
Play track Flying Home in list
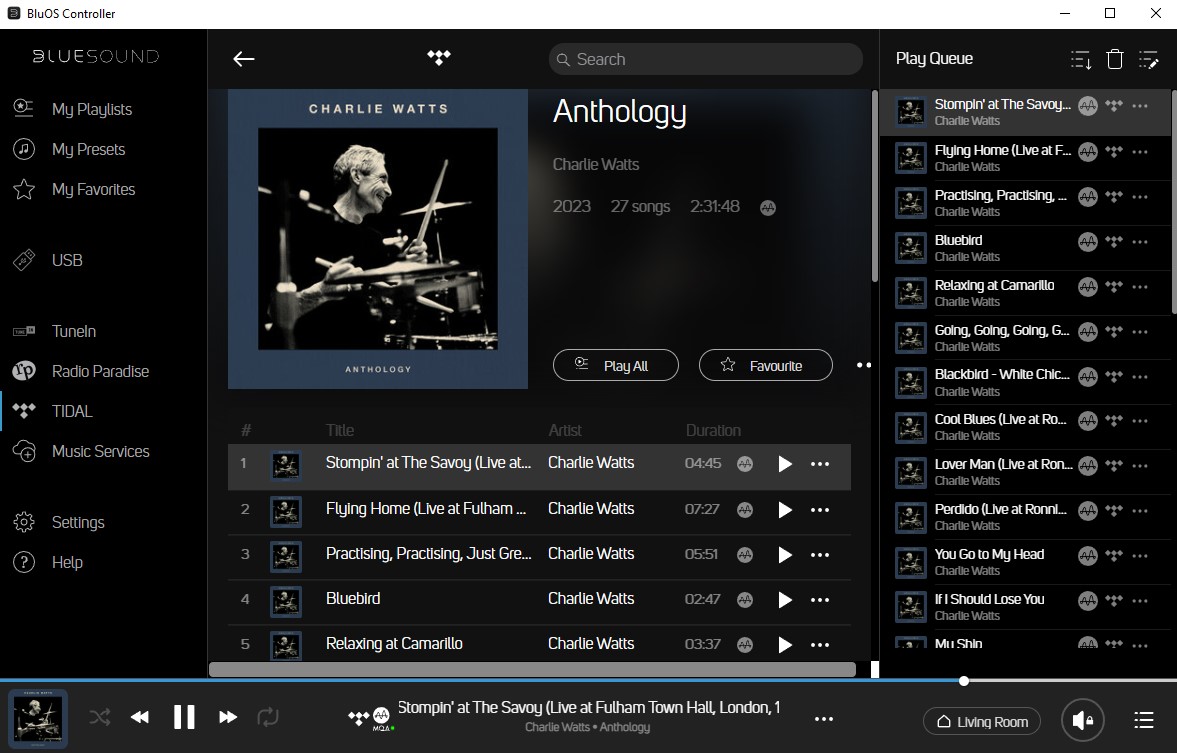784,510
